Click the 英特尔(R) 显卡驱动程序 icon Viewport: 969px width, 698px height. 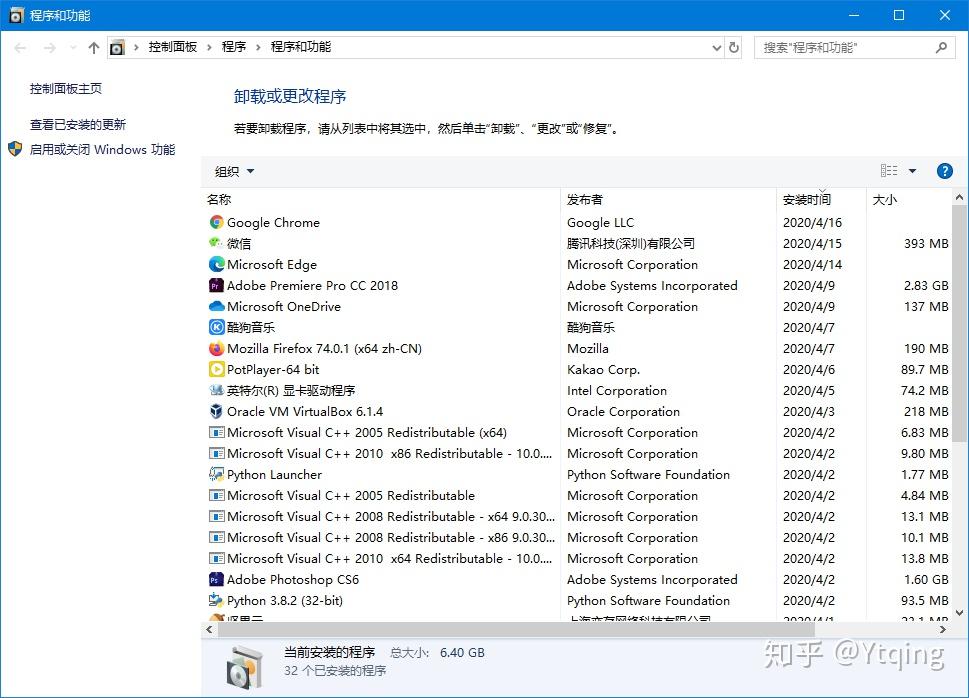(216, 391)
